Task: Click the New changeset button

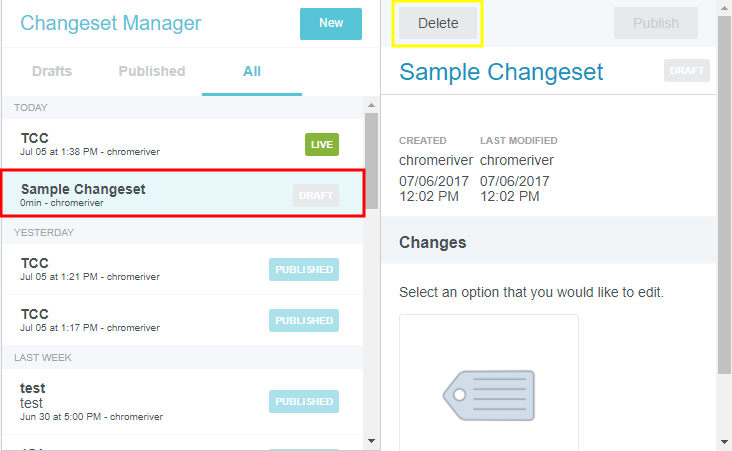Action: pos(330,23)
